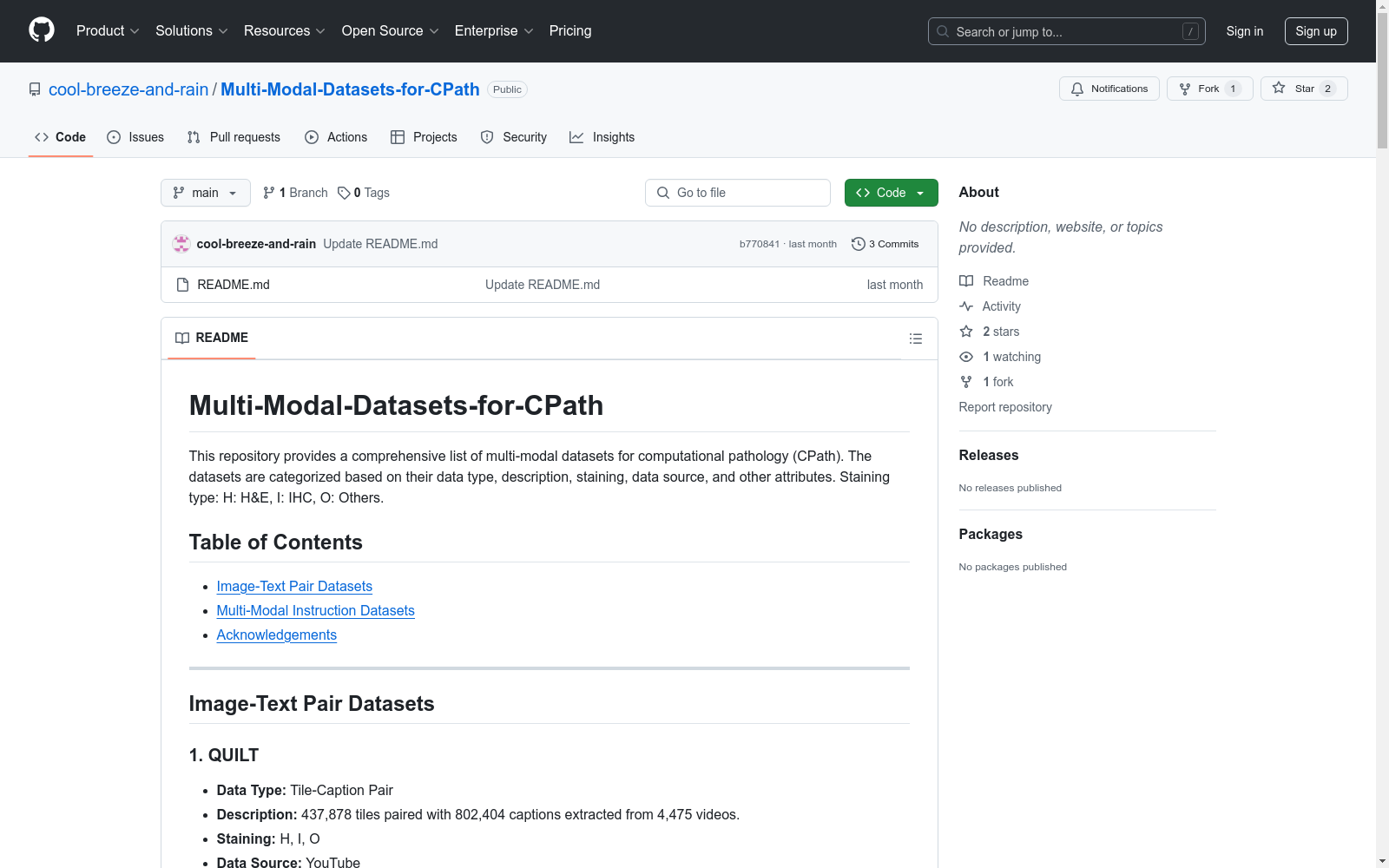The height and width of the screenshot is (868, 1389).
Task: Open the Releases section heading
Action: pyautogui.click(x=989, y=455)
